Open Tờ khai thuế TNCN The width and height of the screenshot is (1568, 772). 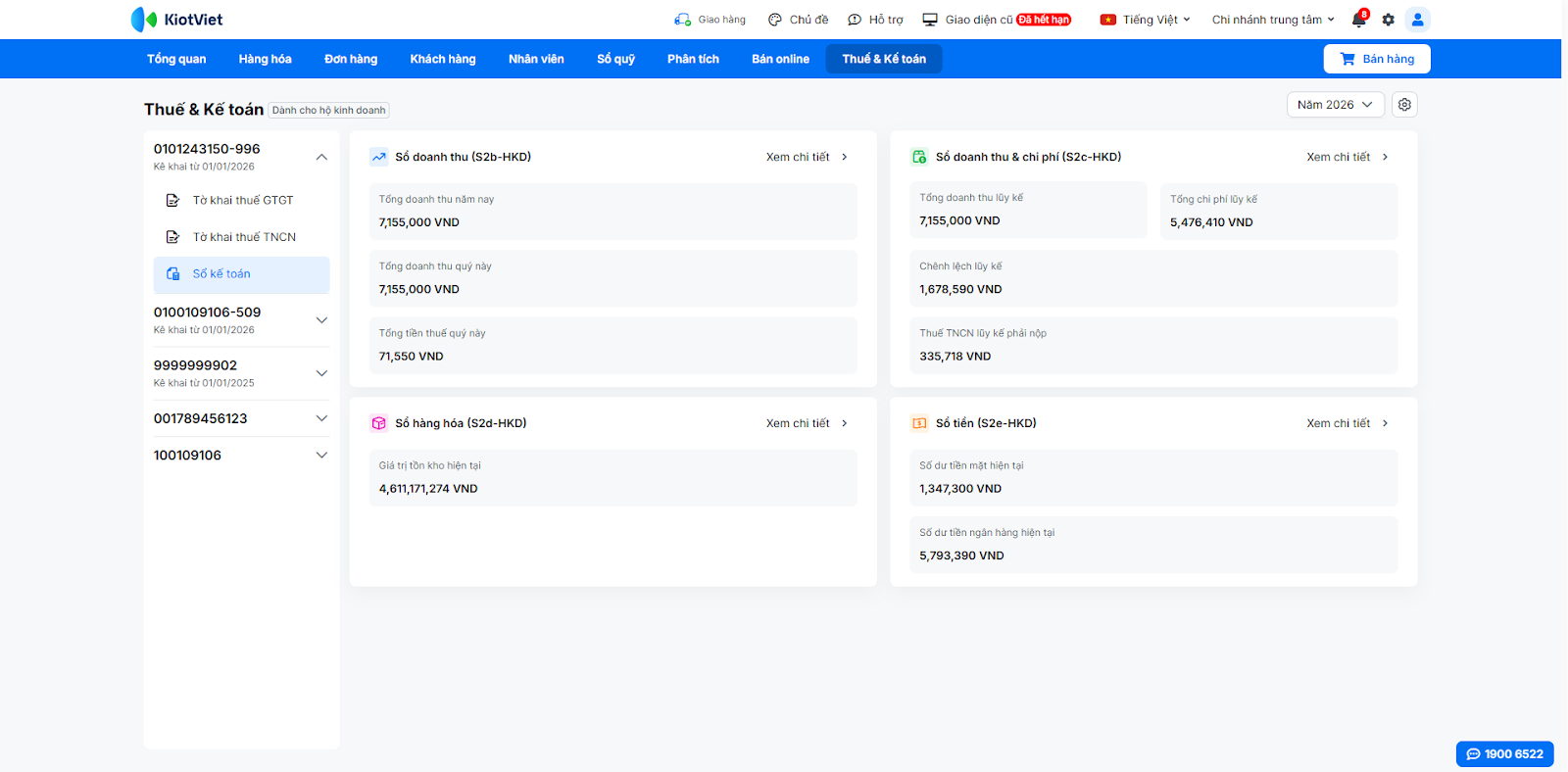tap(242, 237)
